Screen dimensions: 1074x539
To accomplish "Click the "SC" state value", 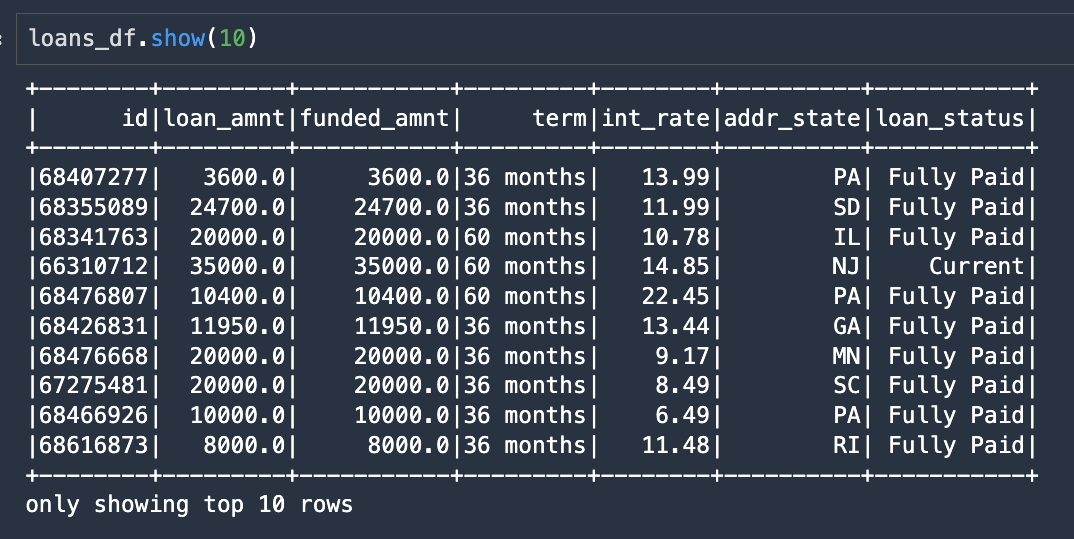I will point(847,385).
